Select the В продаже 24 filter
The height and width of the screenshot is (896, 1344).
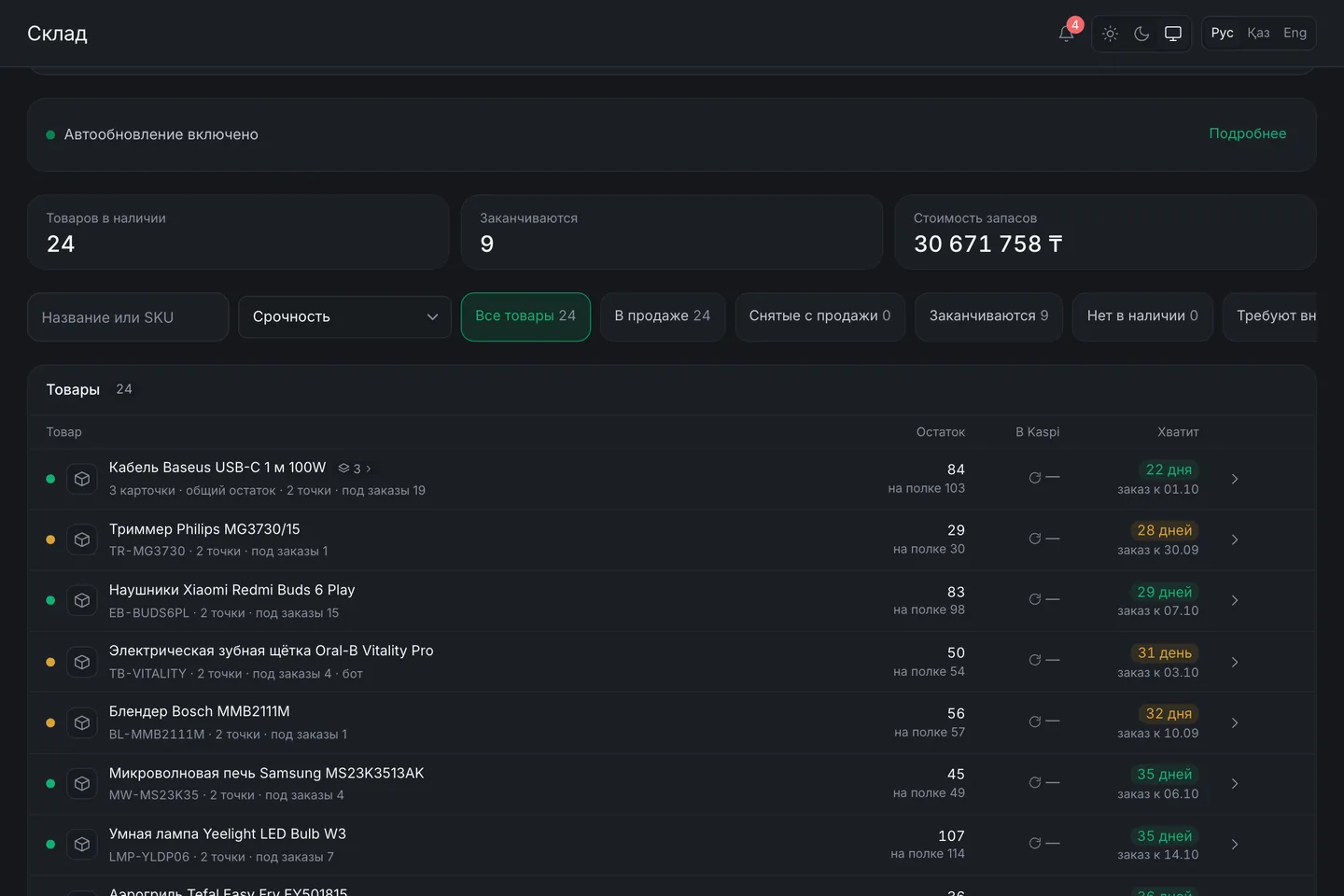(x=663, y=316)
